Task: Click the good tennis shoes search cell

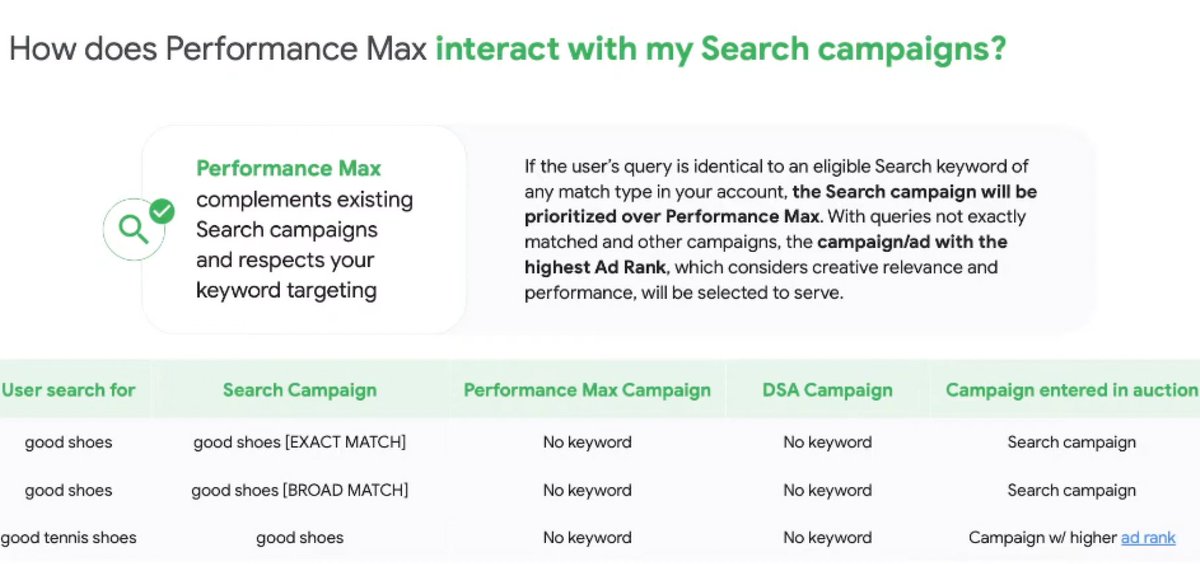Action: 68,538
